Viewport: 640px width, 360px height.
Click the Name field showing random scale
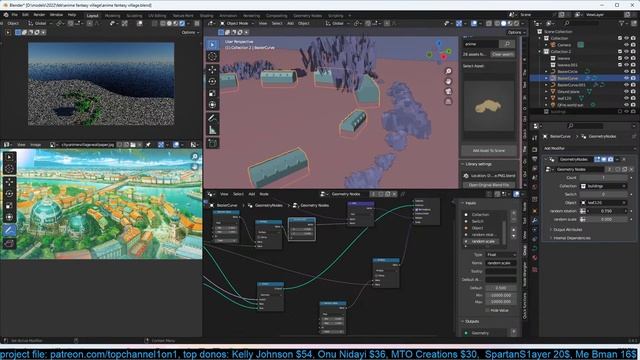(x=501, y=263)
